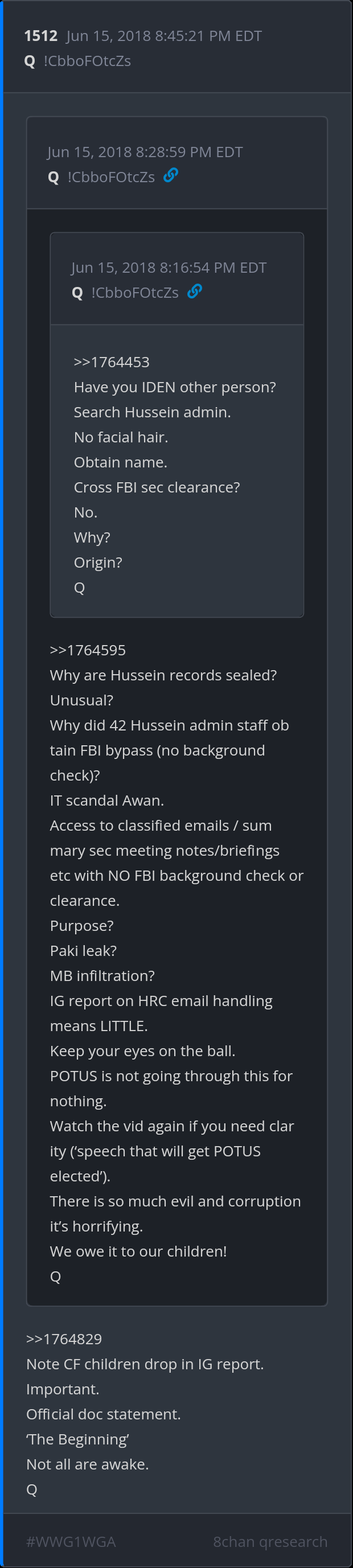Open the 8chan qresearch board link
The width and height of the screenshot is (353, 1568).
point(270,1541)
